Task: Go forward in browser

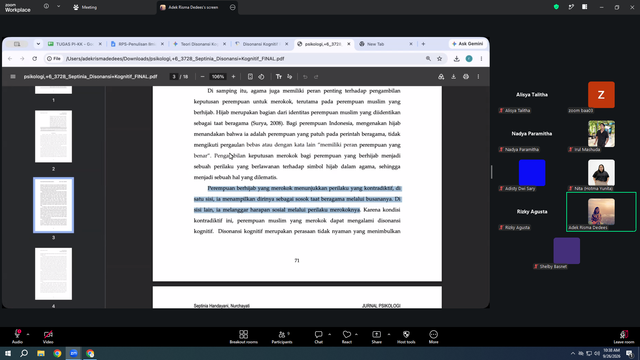Action: click(22, 59)
